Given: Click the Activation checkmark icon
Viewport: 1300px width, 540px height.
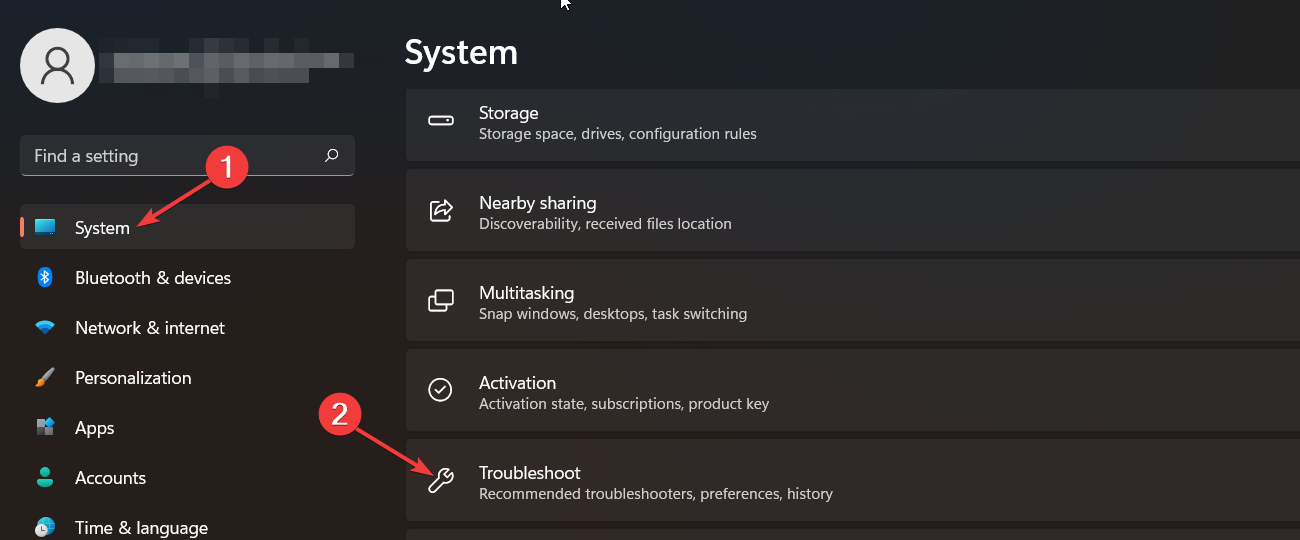Looking at the screenshot, I should [x=441, y=390].
